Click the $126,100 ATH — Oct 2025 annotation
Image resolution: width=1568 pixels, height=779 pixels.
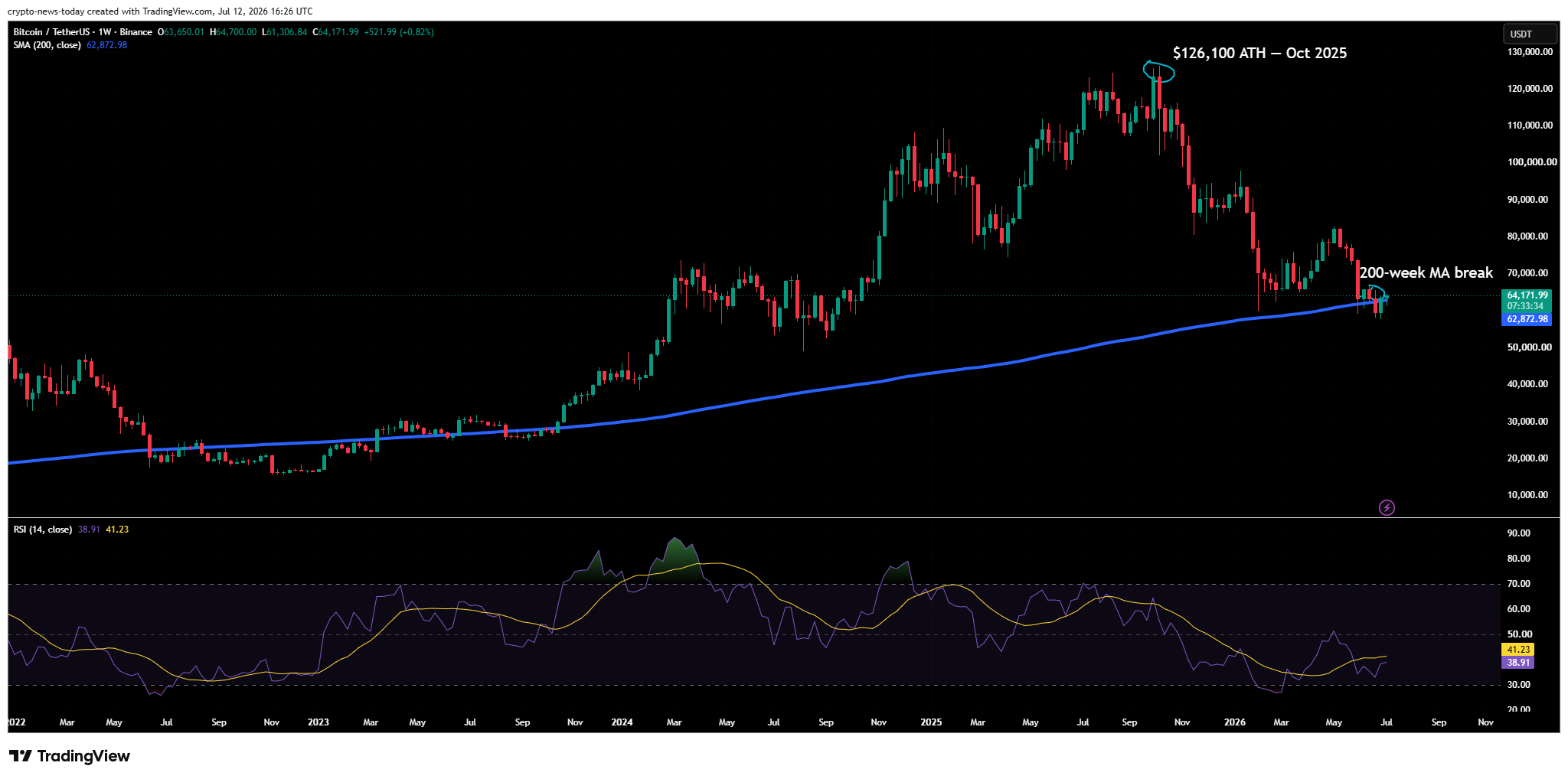click(x=1259, y=53)
